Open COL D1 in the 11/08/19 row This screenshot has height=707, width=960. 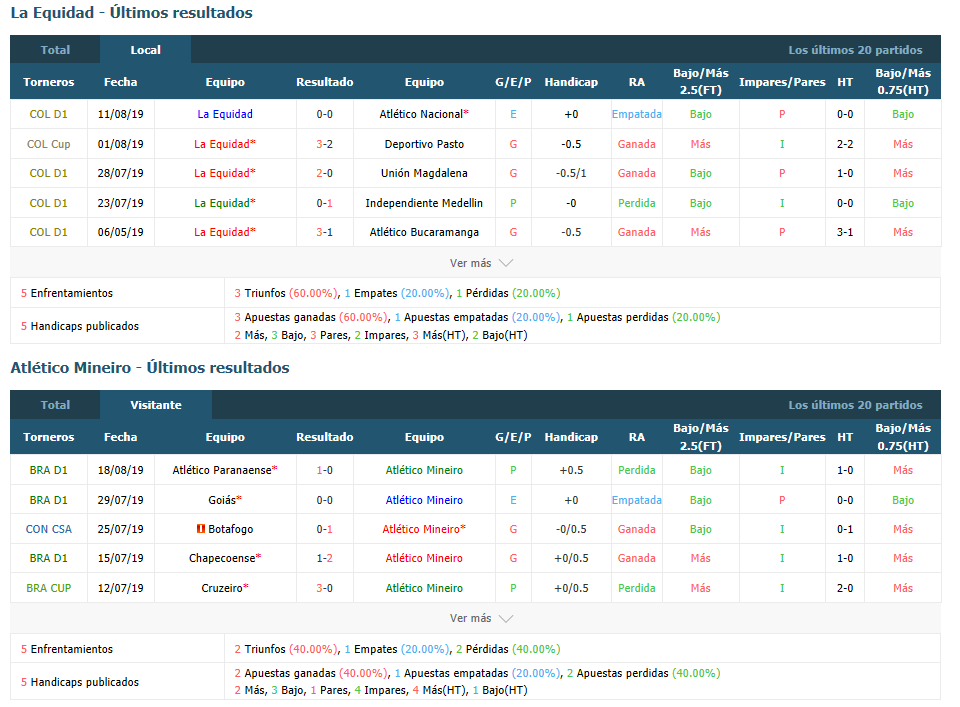point(48,114)
